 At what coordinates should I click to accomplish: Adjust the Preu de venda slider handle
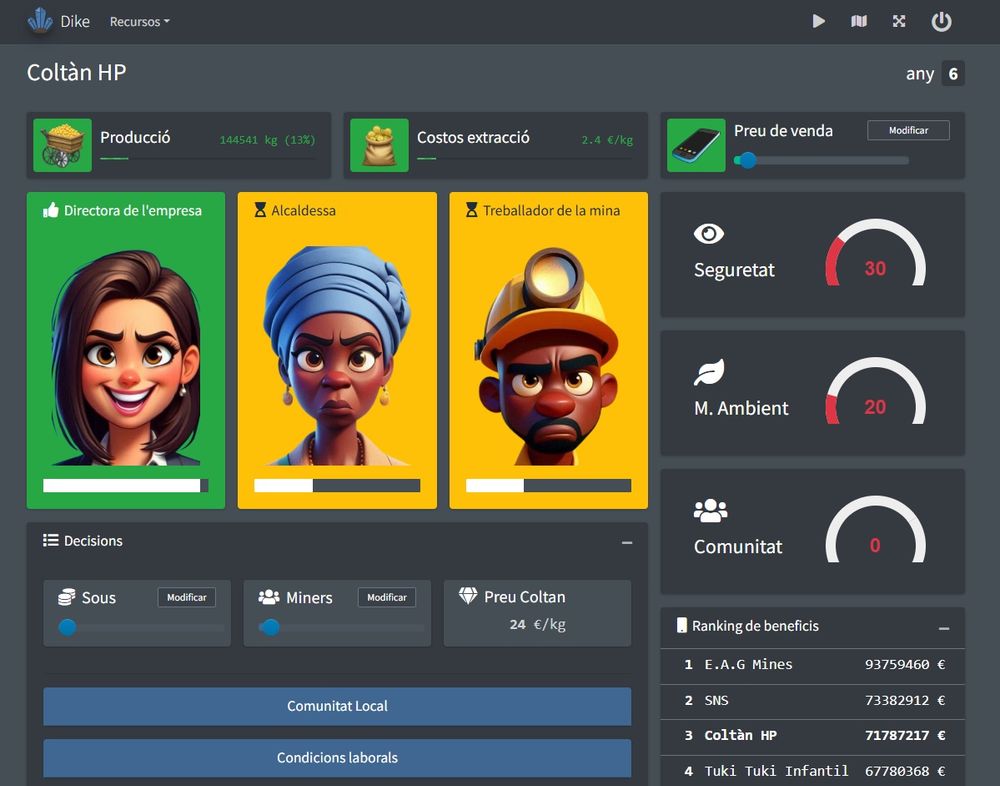(x=747, y=160)
